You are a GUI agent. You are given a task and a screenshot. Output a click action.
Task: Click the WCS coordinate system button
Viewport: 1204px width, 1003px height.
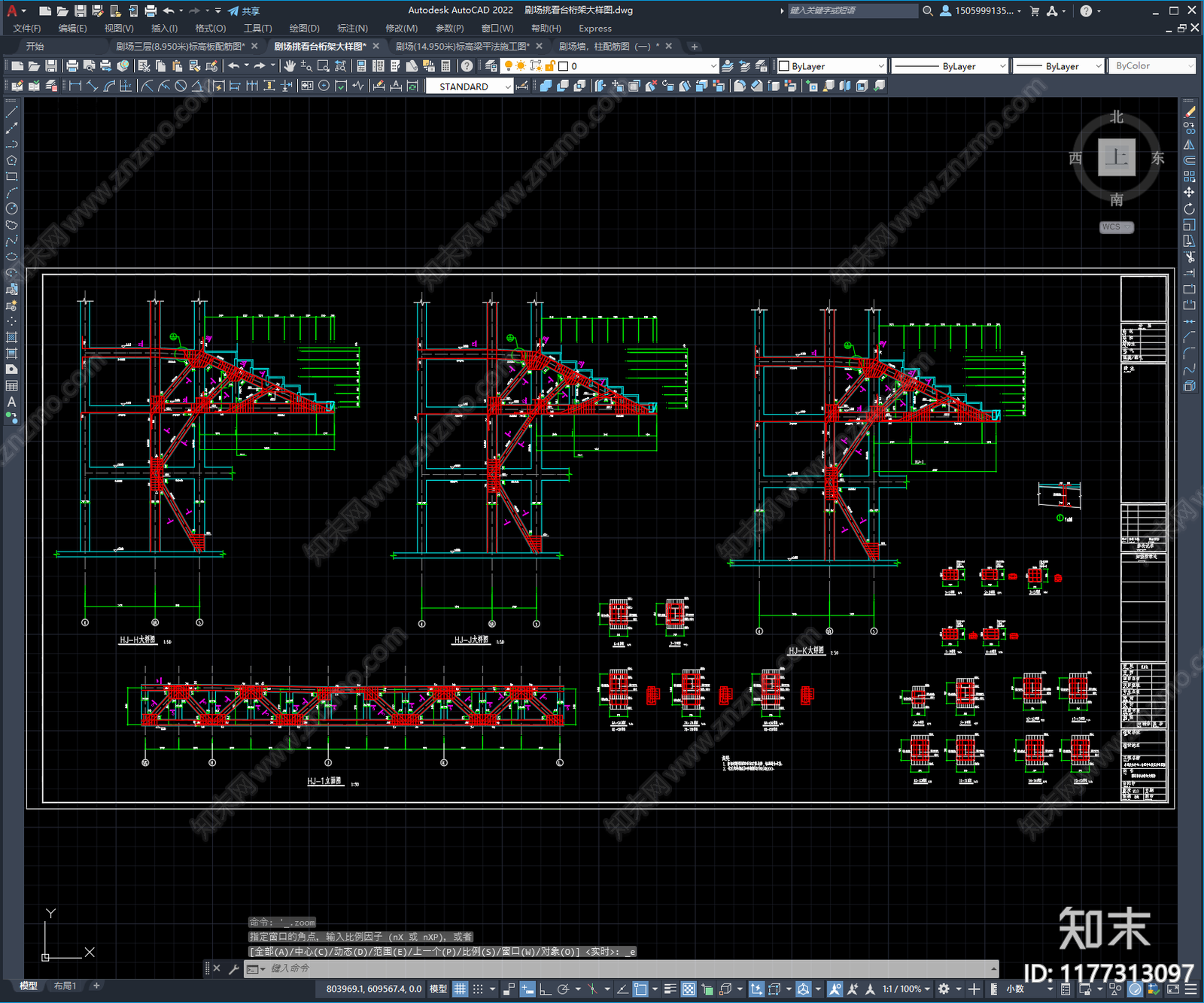(1116, 227)
